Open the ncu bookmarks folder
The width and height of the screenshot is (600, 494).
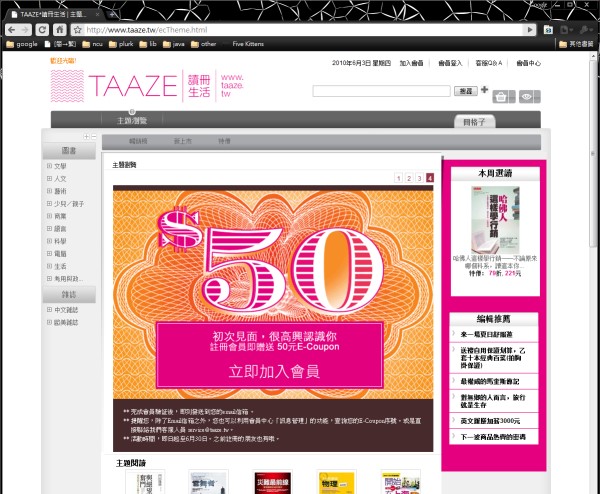point(93,44)
